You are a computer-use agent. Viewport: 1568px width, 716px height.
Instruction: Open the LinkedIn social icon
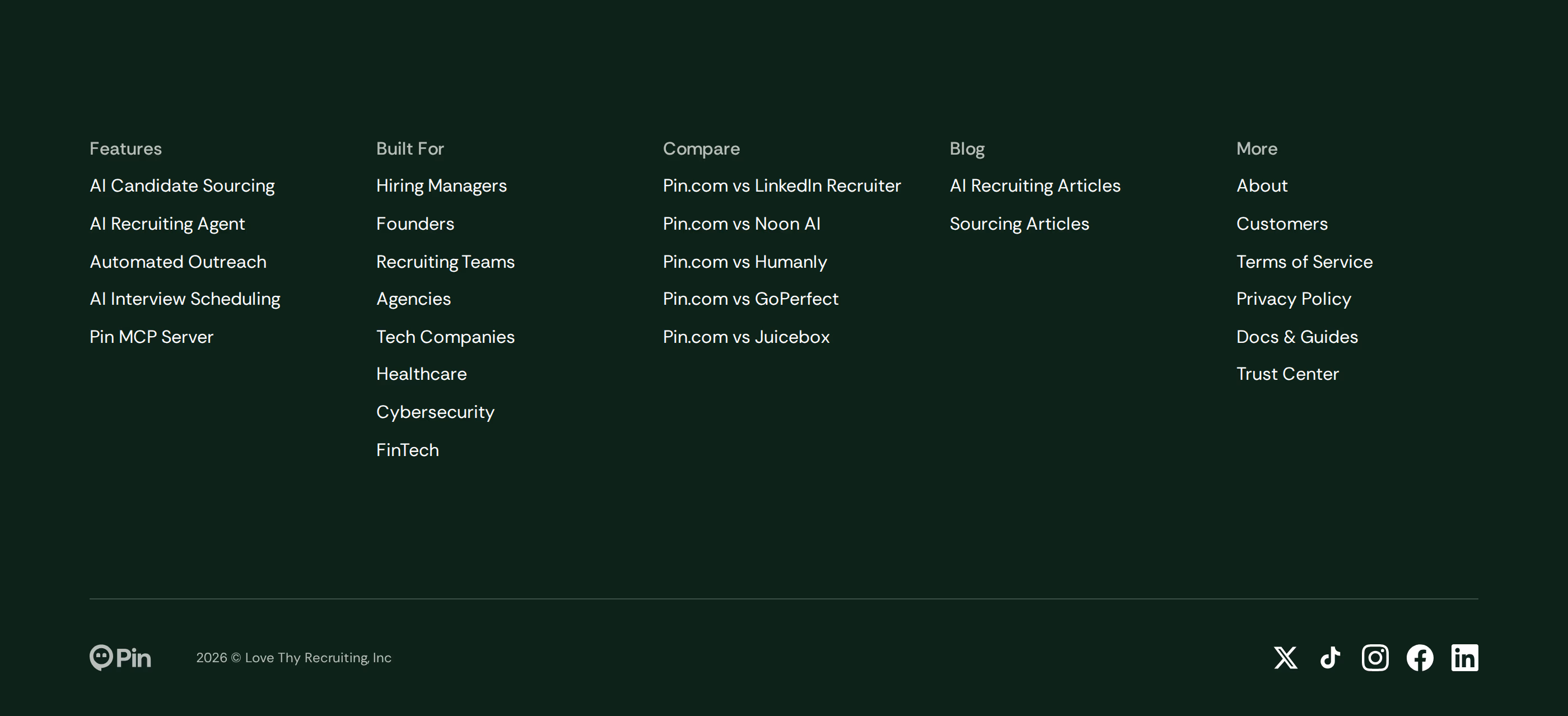click(1464, 658)
